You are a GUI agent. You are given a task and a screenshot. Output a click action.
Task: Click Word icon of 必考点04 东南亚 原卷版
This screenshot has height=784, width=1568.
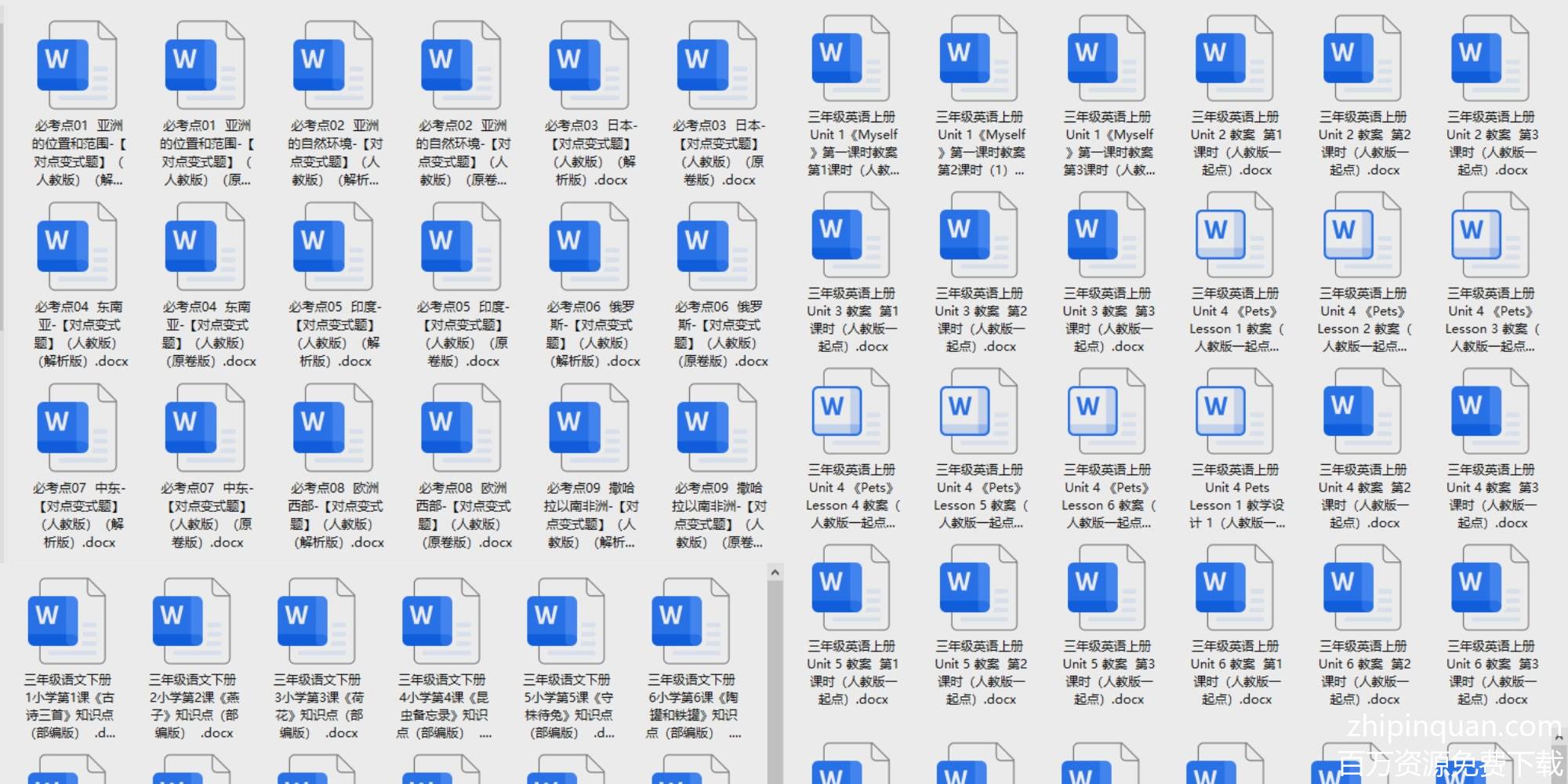[x=205, y=246]
